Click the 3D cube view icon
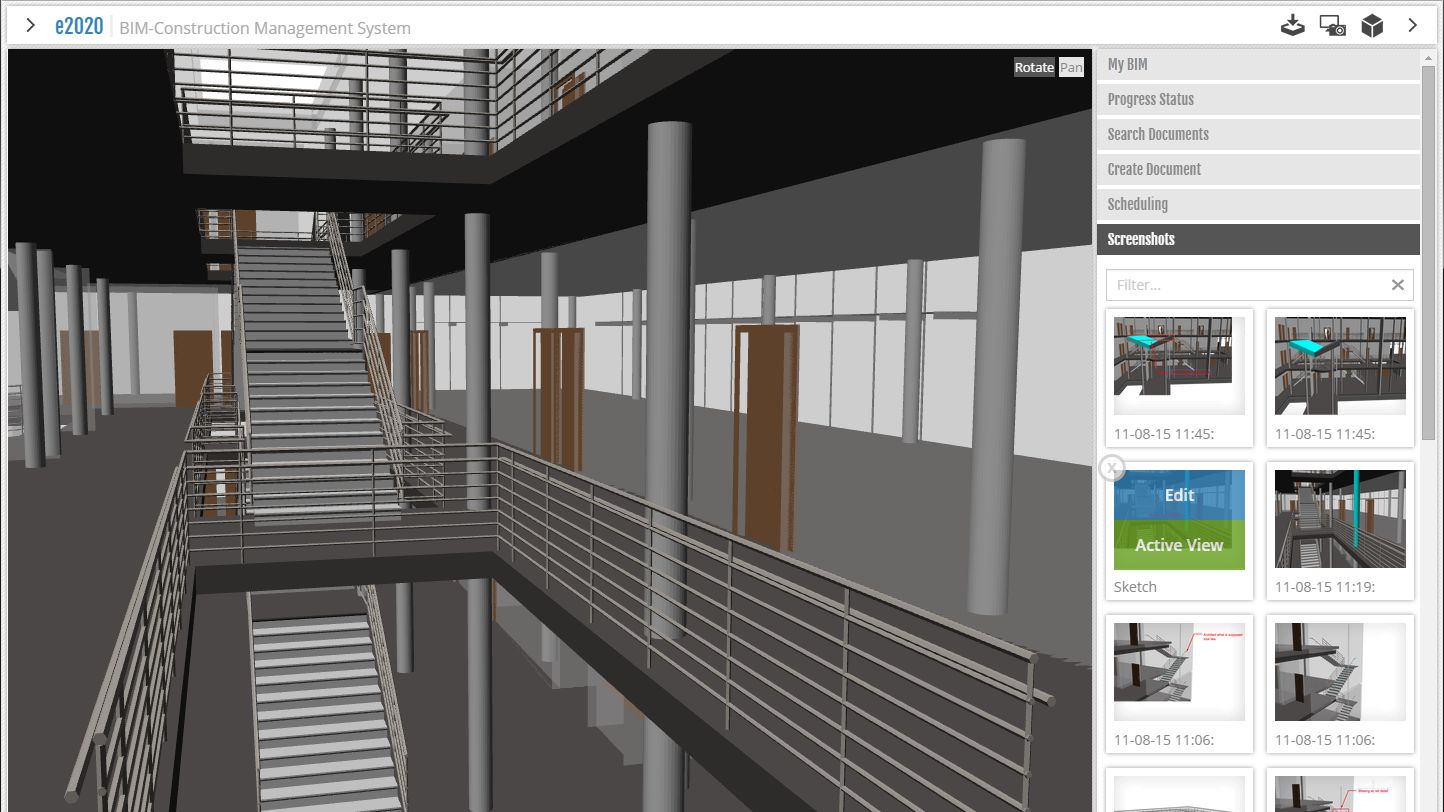 [1372, 26]
